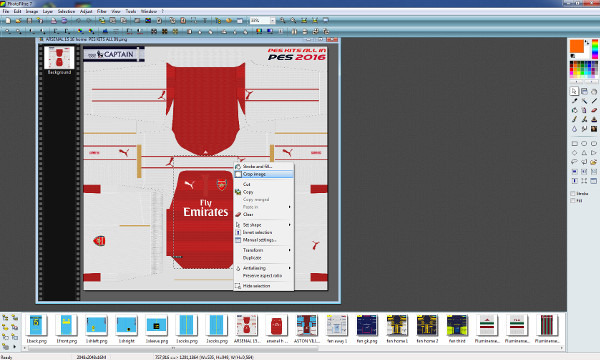This screenshot has height=360, width=600.
Task: Expand the Set shape submenu
Action: click(264, 225)
